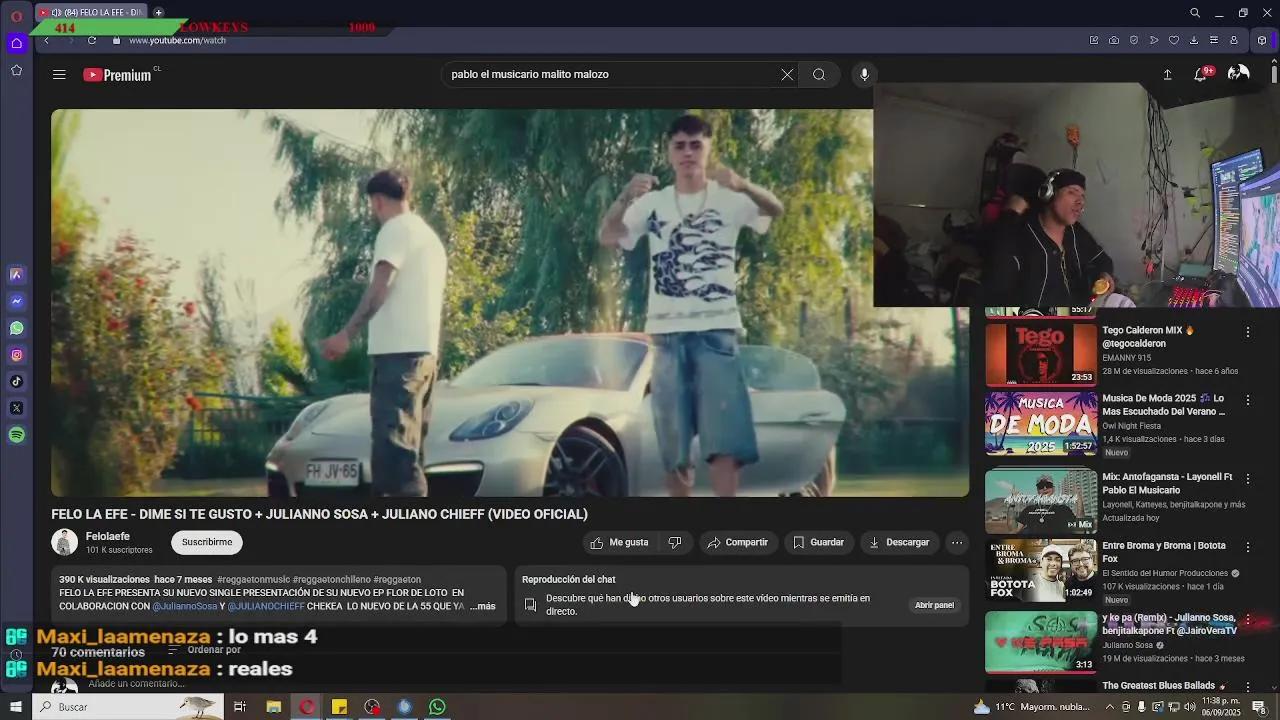Screen dimensions: 1280x720
Task: Download the video with Descargar
Action: pyautogui.click(x=899, y=542)
